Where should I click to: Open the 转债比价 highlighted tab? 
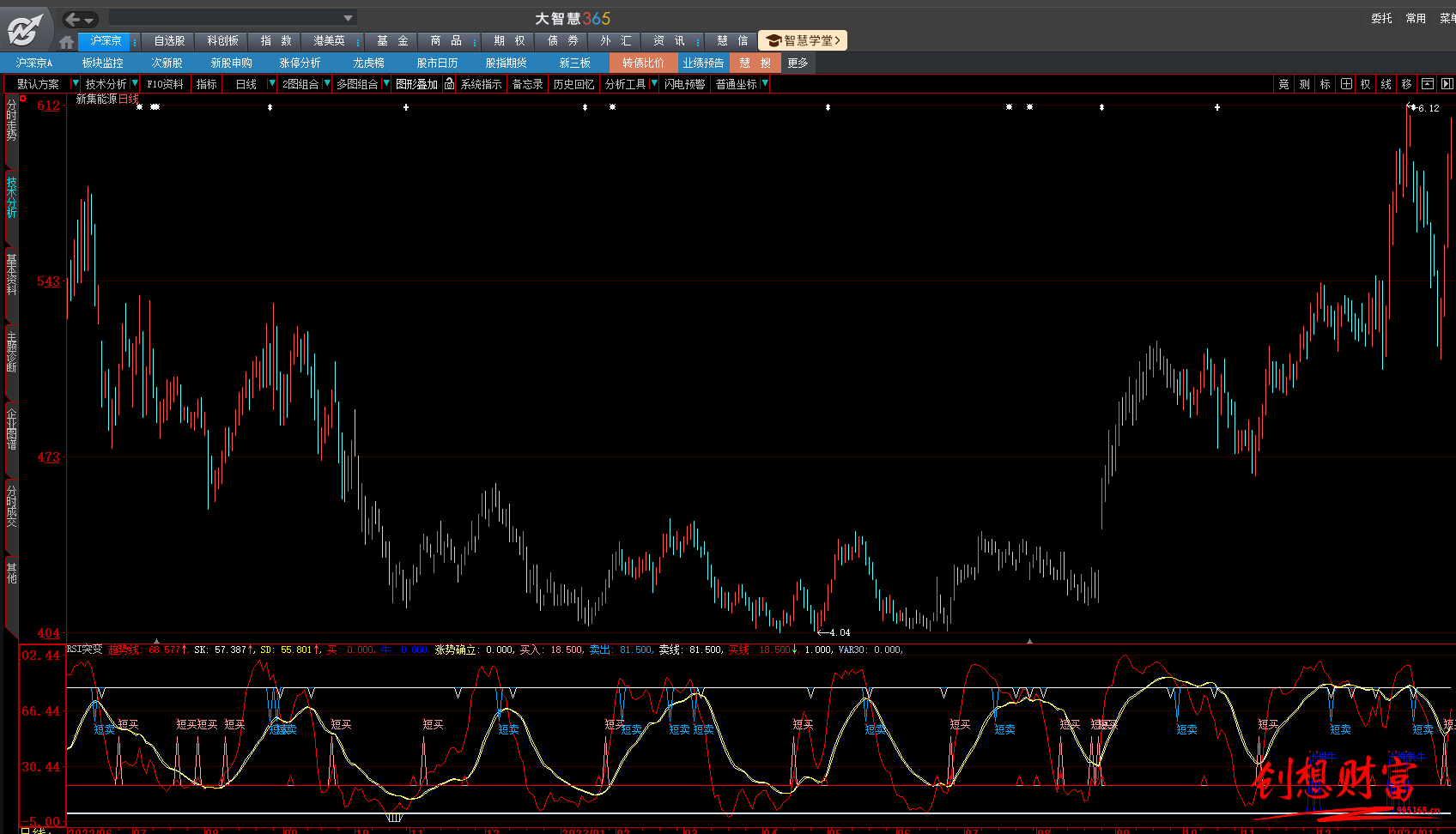pyautogui.click(x=643, y=63)
